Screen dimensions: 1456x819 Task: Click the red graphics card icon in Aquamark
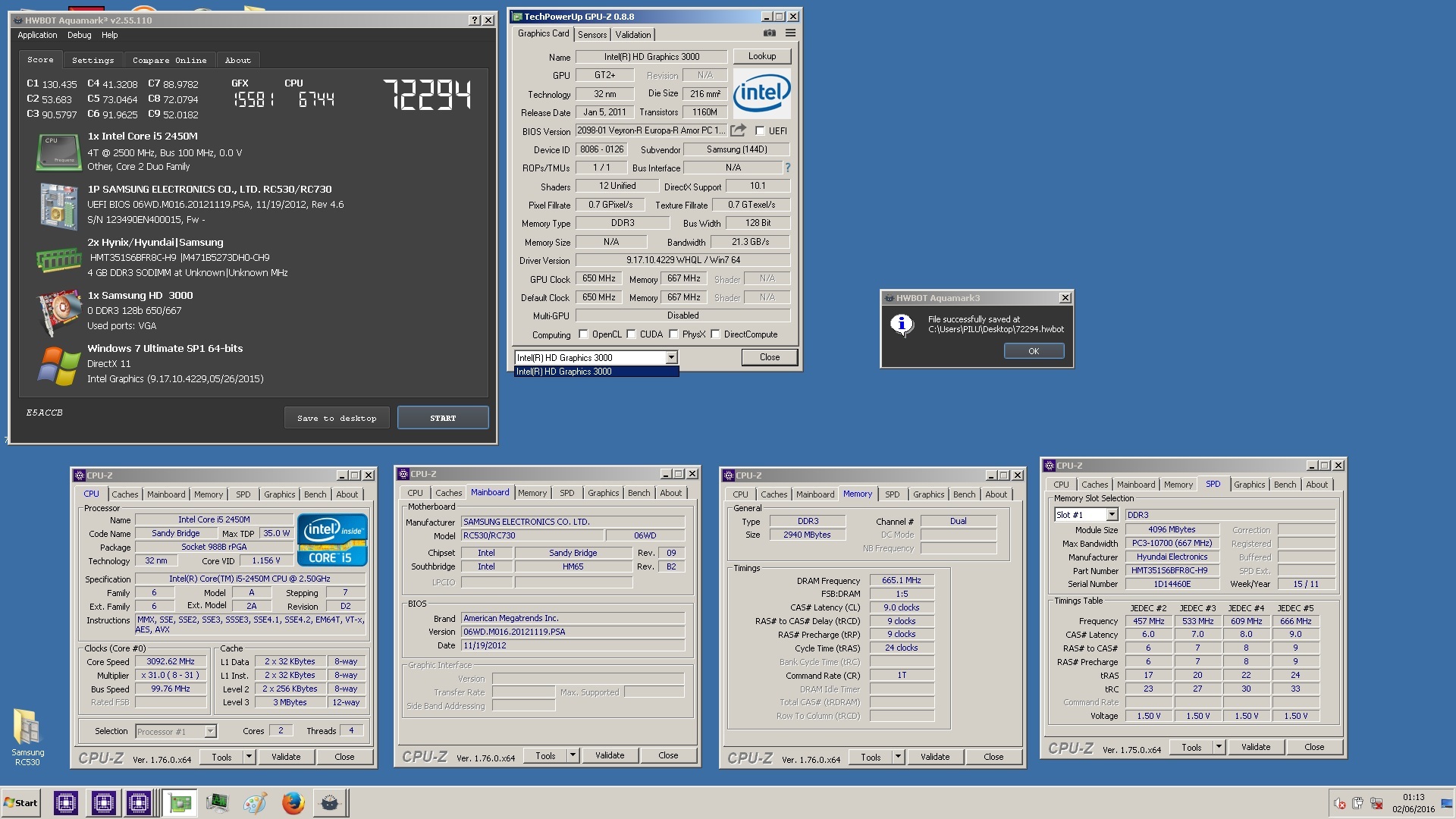(59, 312)
